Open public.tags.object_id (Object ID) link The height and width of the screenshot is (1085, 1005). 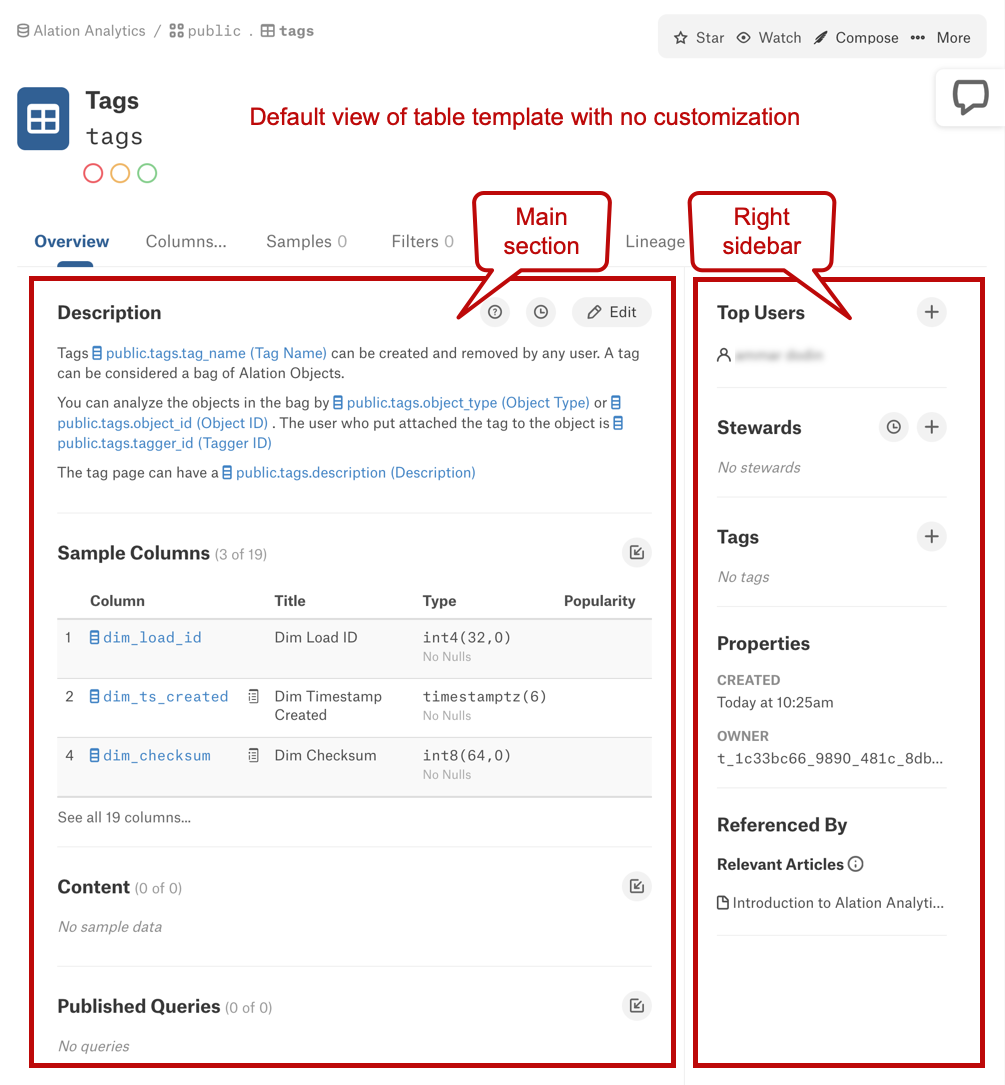click(x=163, y=423)
